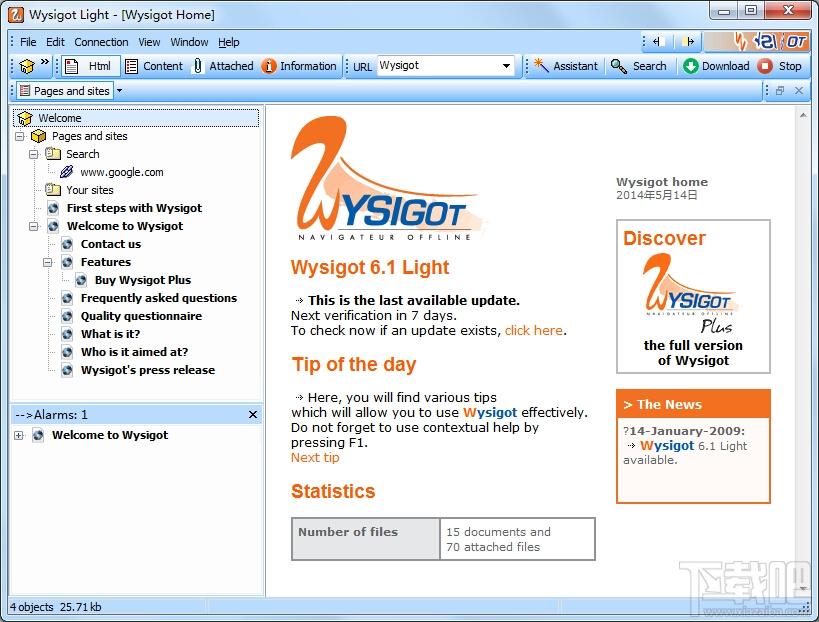
Task: Open the Connection menu
Action: pos(101,42)
